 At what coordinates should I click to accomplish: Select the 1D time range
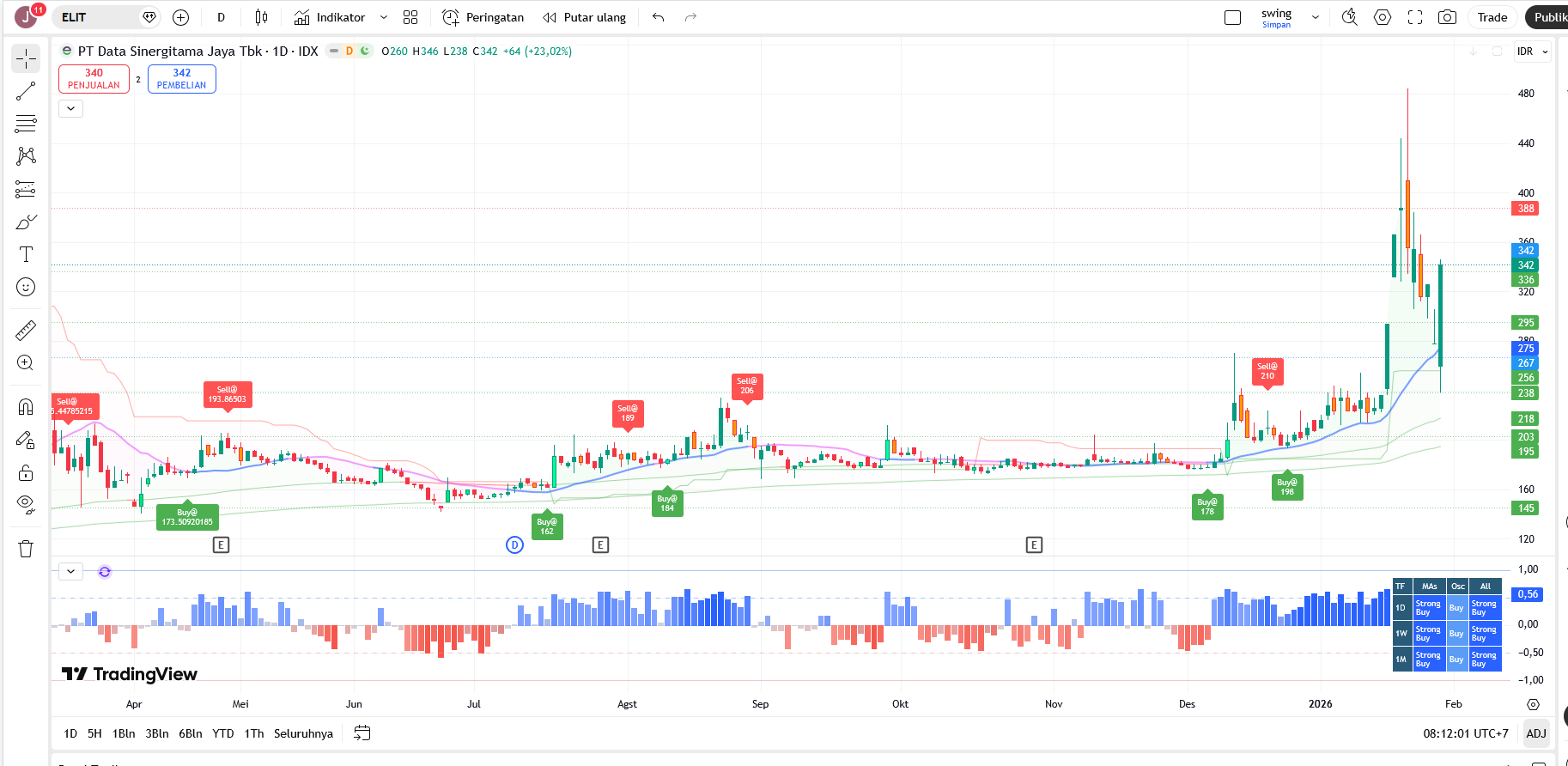(70, 733)
